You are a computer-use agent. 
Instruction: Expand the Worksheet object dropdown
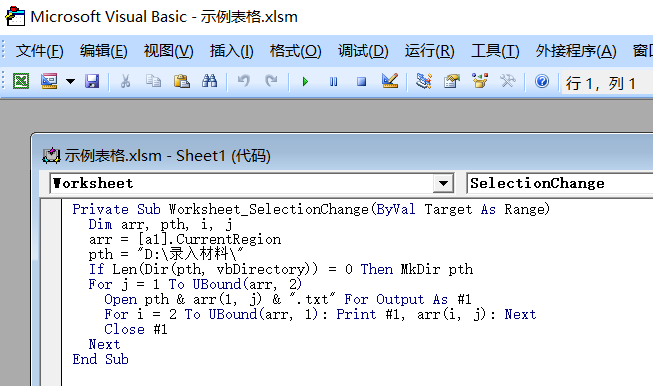[443, 183]
